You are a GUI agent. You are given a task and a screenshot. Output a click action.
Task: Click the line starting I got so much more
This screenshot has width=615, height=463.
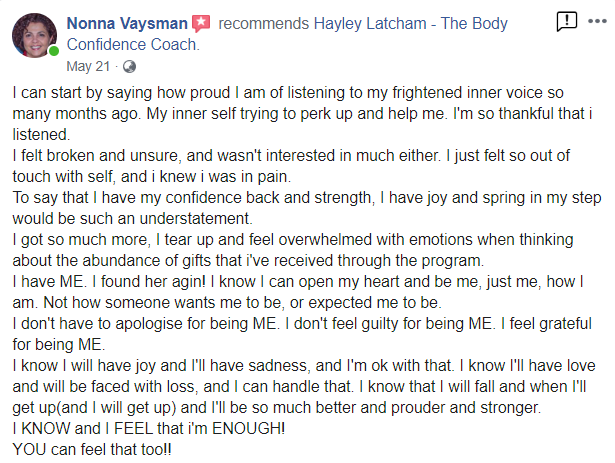tap(293, 240)
